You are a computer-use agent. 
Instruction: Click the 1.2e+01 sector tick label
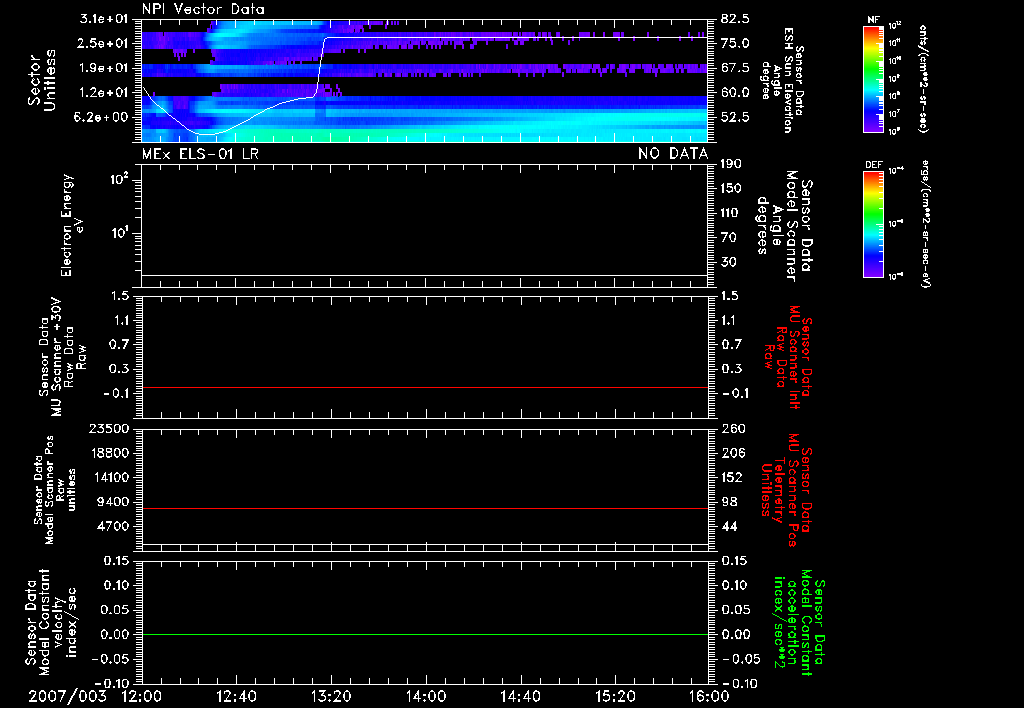[x=103, y=93]
